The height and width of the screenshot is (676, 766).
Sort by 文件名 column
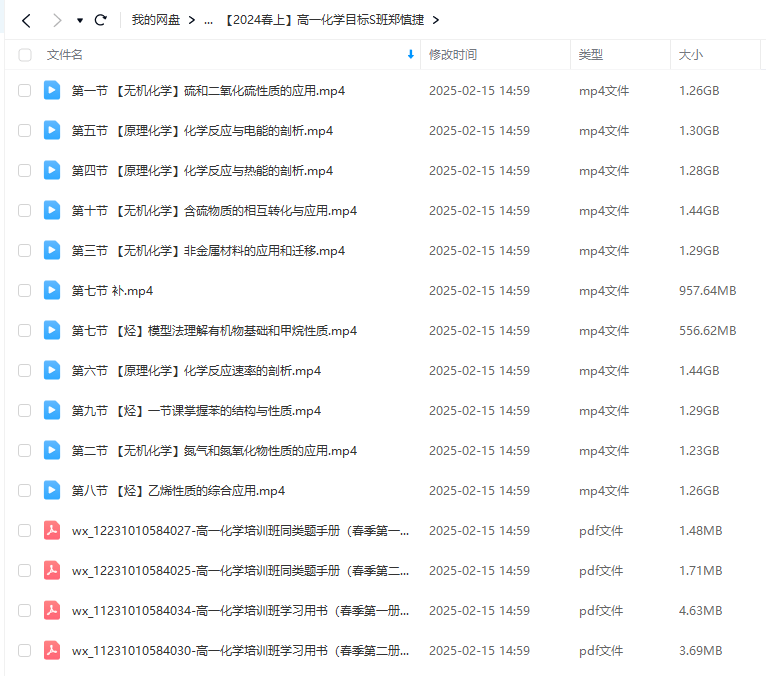coord(64,55)
